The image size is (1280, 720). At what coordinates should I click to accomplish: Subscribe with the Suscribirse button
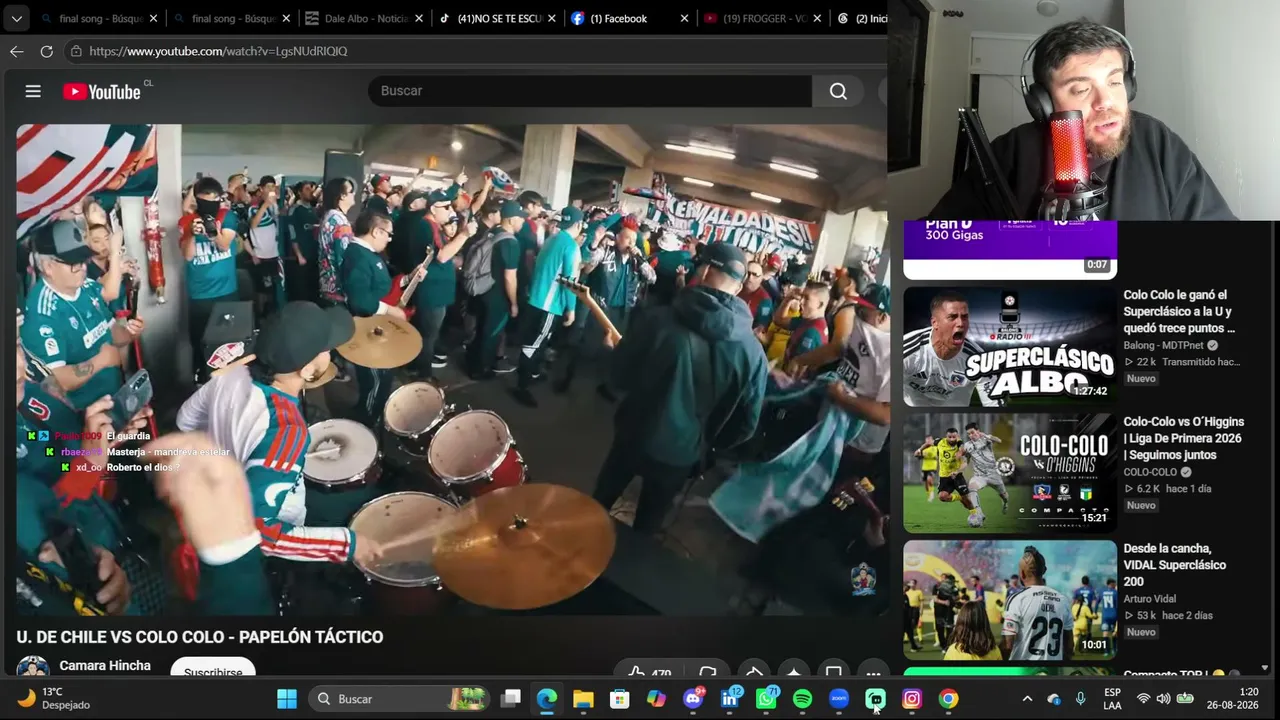(x=213, y=671)
